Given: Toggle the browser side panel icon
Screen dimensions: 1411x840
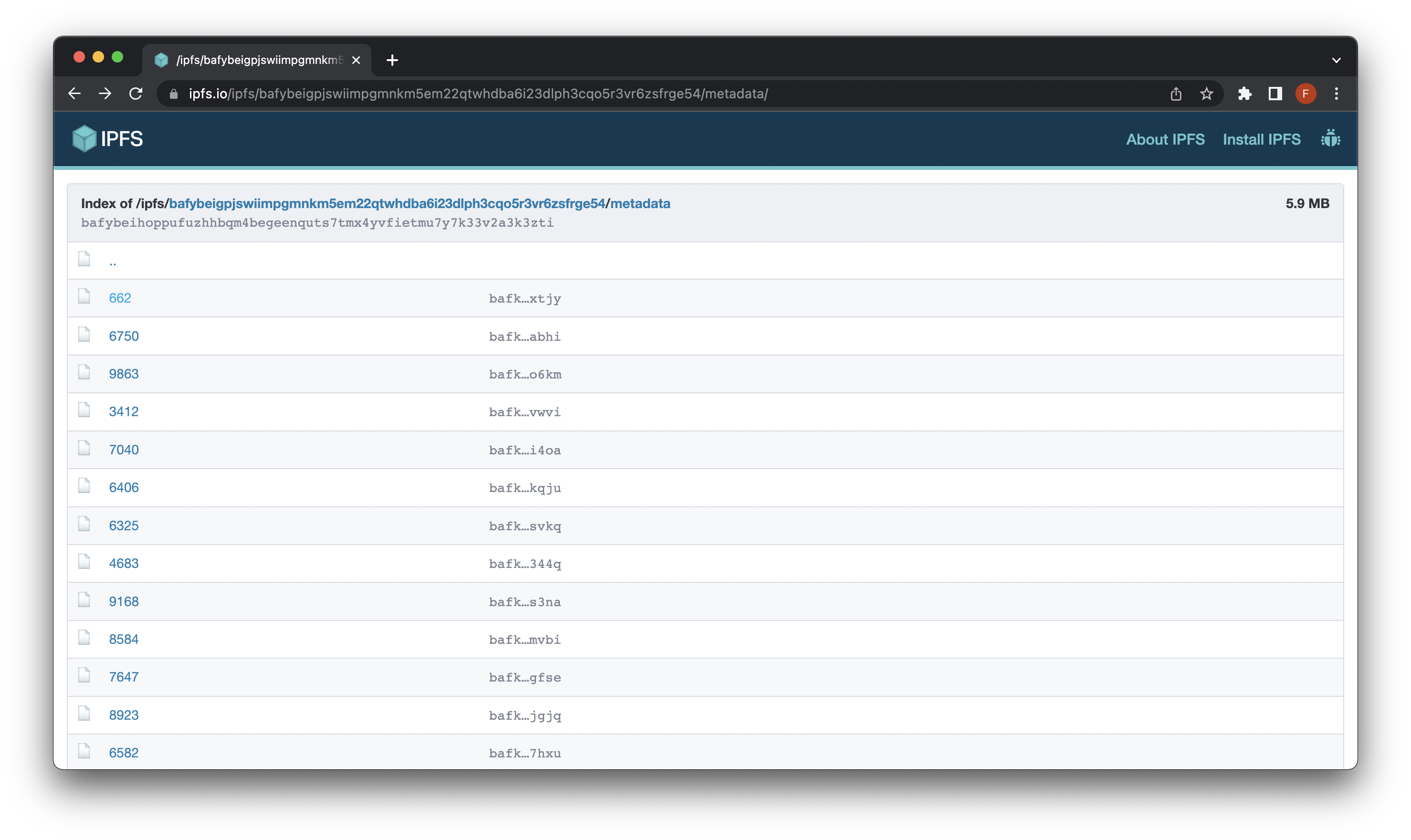Looking at the screenshot, I should 1274,94.
